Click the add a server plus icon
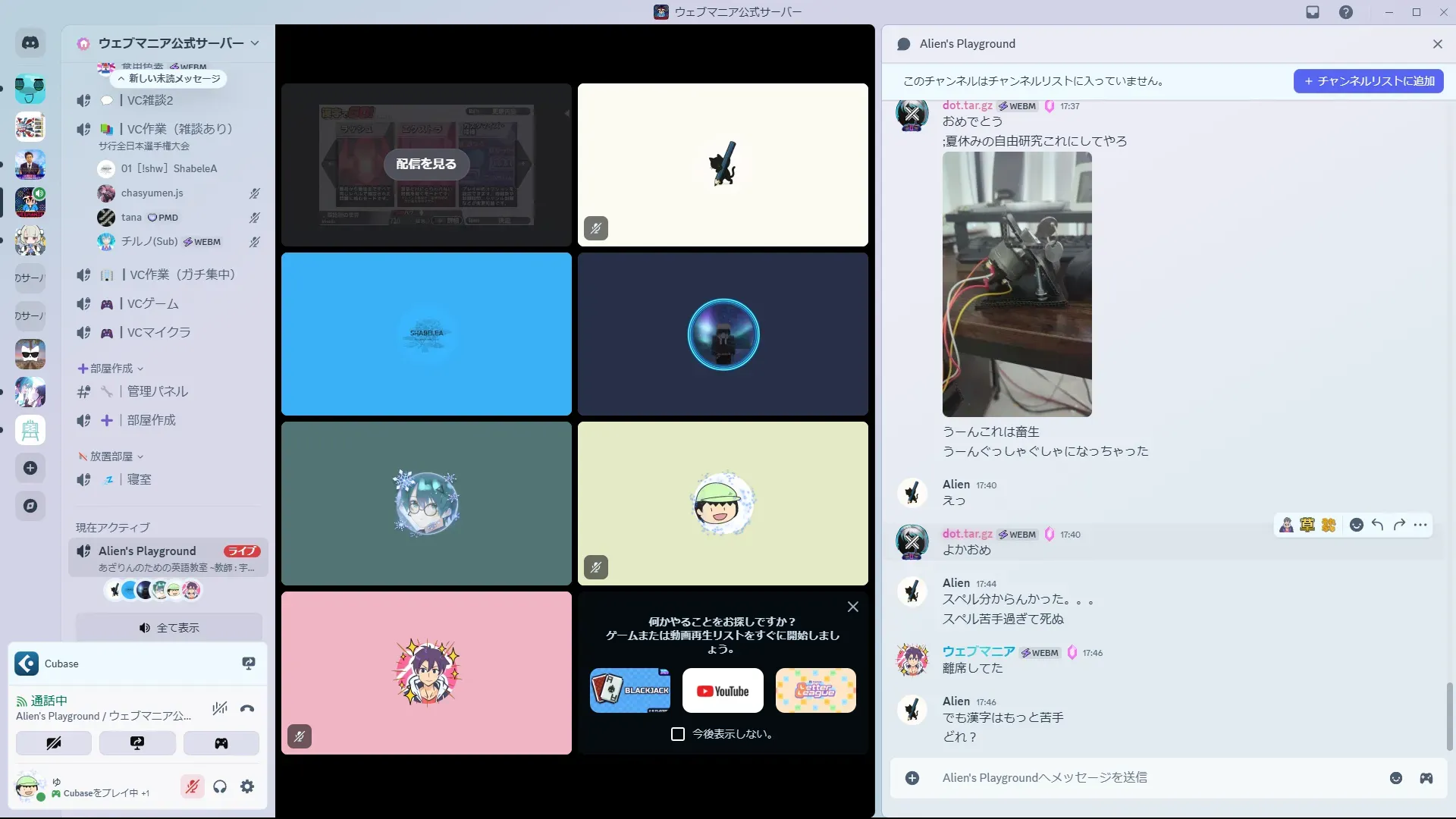The image size is (1456, 819). 30,468
